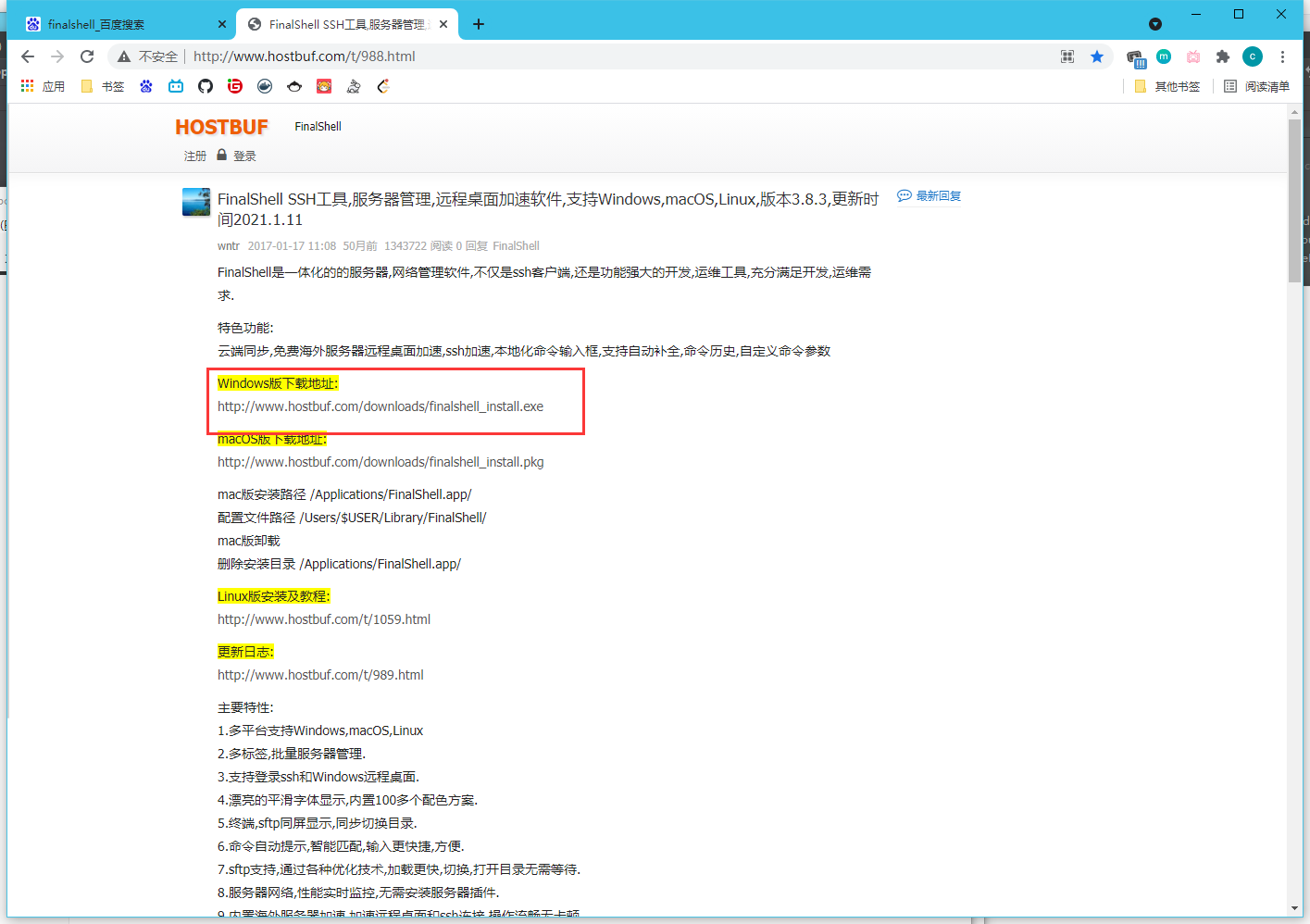Click the GitHub bookmark icon
This screenshot has height=924, width=1310.
(206, 86)
